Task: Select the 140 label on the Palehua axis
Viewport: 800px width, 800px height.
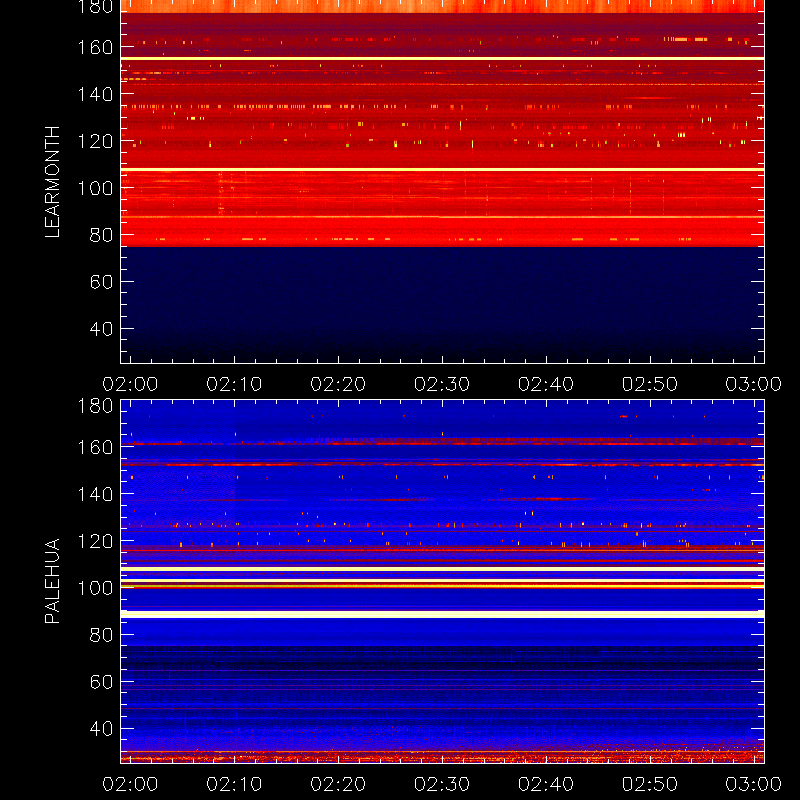Action: [x=95, y=494]
